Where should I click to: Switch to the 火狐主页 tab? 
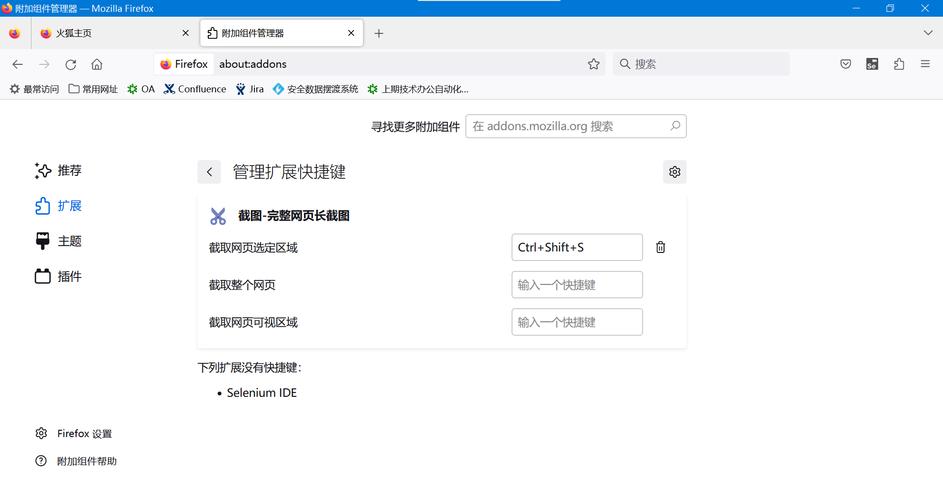(110, 33)
